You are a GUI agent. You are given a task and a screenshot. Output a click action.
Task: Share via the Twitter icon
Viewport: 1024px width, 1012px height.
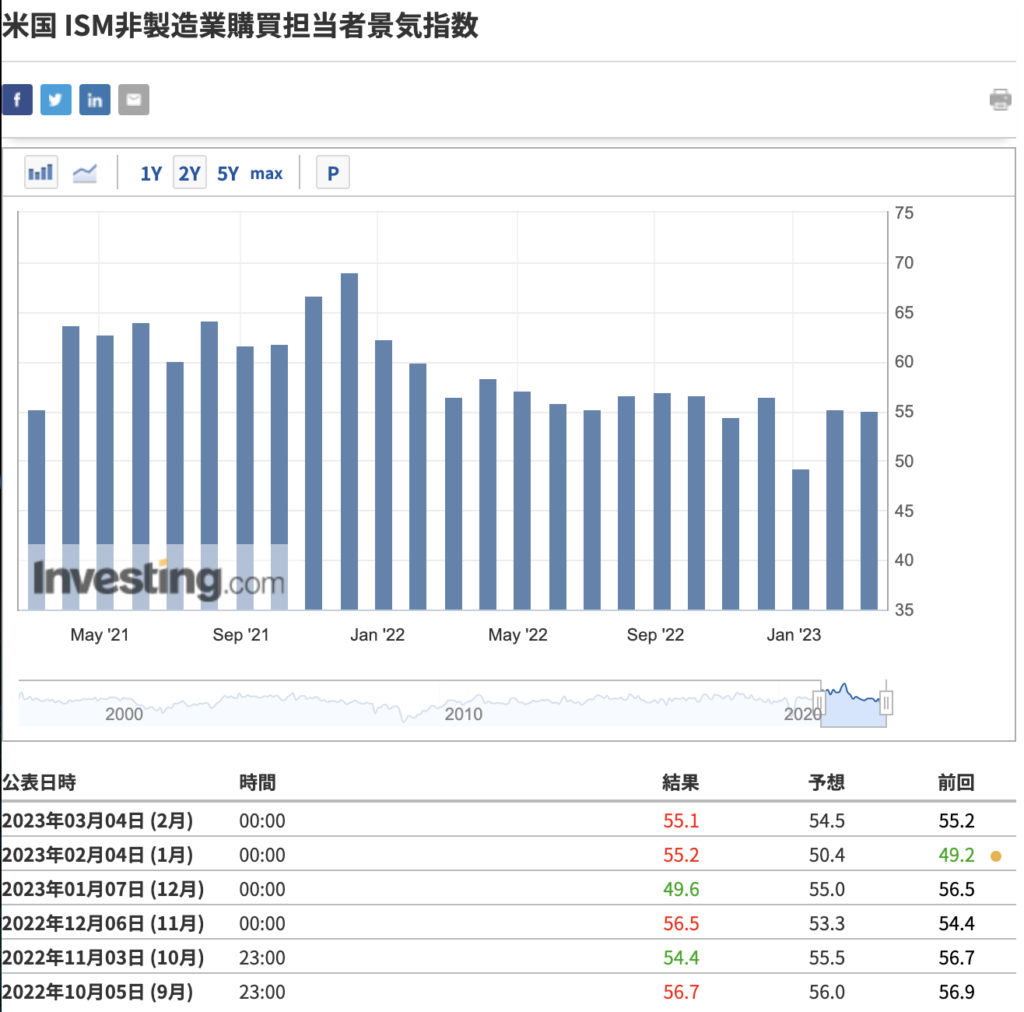point(56,100)
